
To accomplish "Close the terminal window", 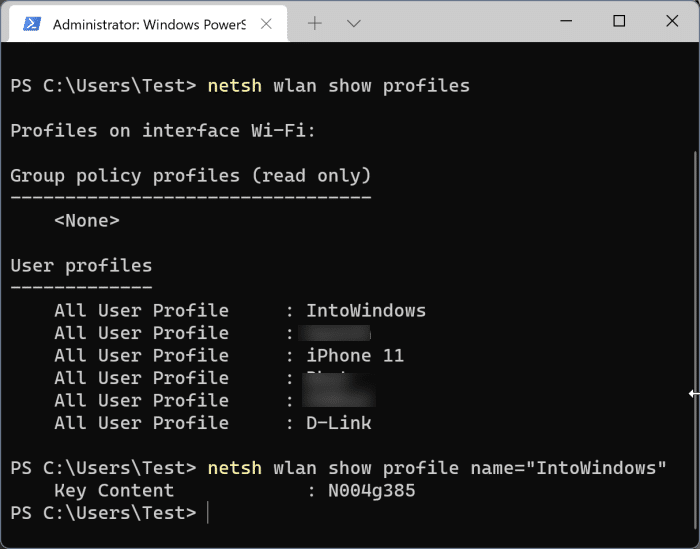I will pyautogui.click(x=672, y=21).
